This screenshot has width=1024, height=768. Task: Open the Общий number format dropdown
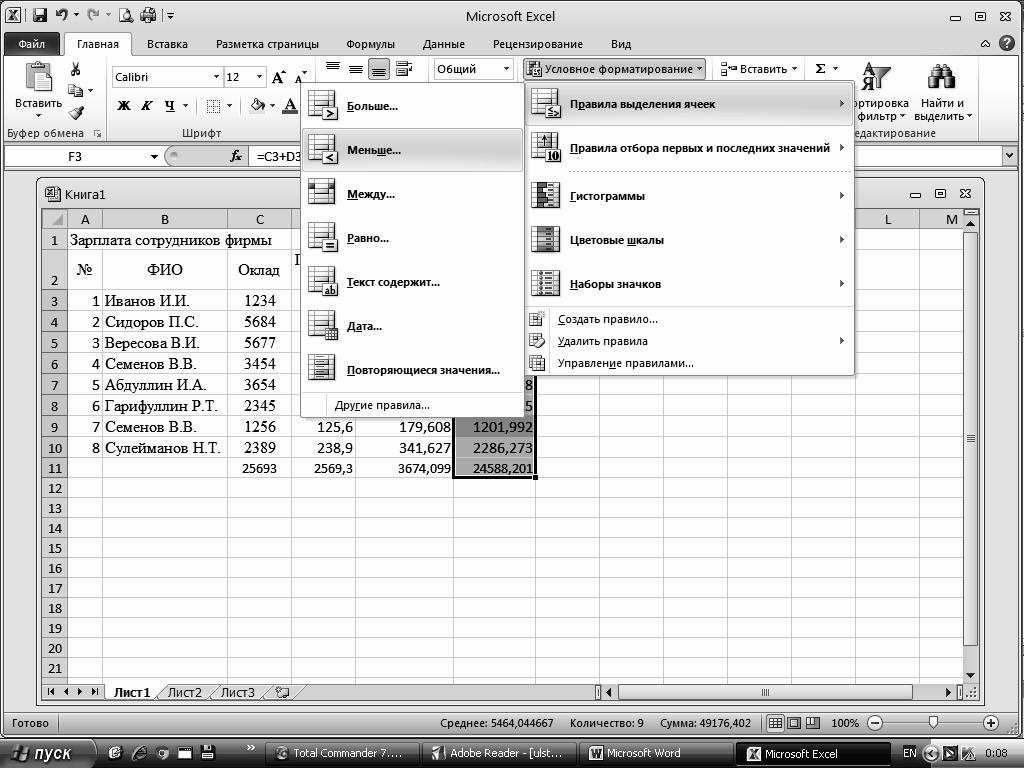(506, 69)
